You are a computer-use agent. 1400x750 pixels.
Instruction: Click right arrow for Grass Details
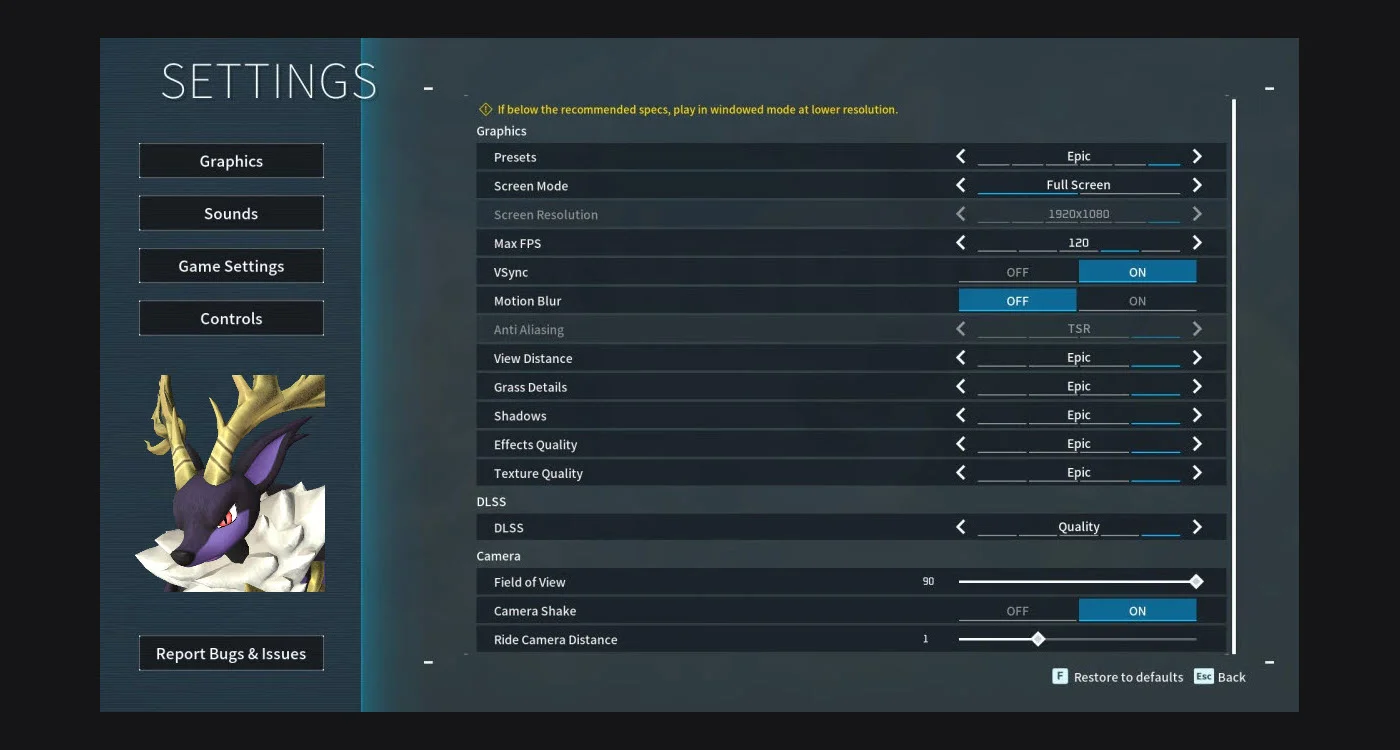(x=1196, y=387)
